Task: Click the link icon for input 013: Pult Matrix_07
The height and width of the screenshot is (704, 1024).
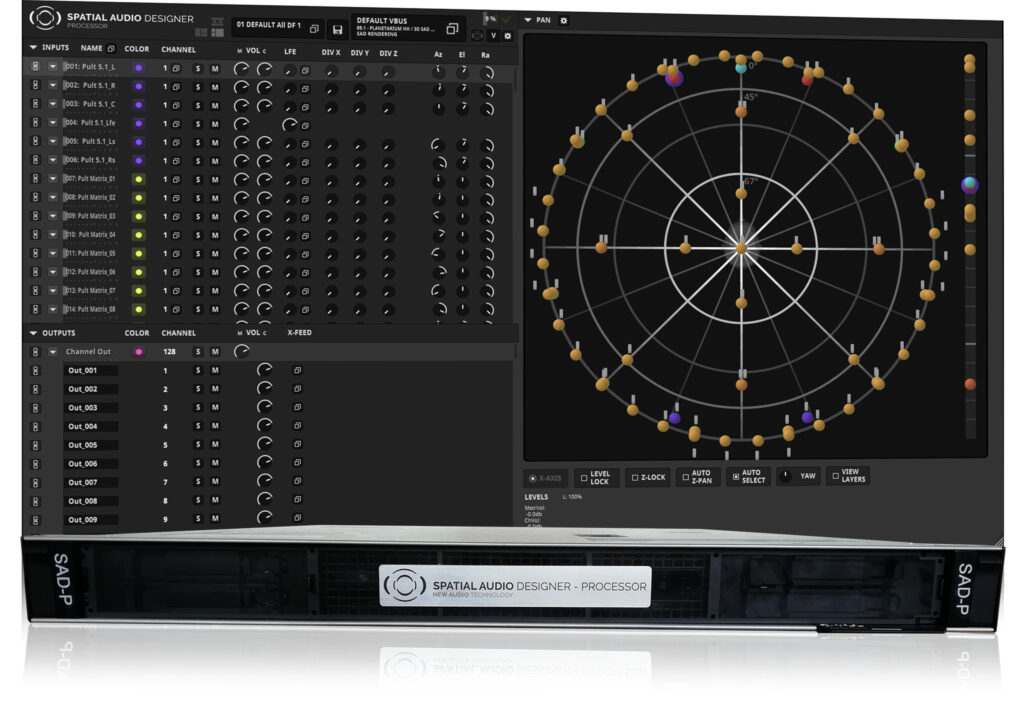Action: pyautogui.click(x=35, y=290)
